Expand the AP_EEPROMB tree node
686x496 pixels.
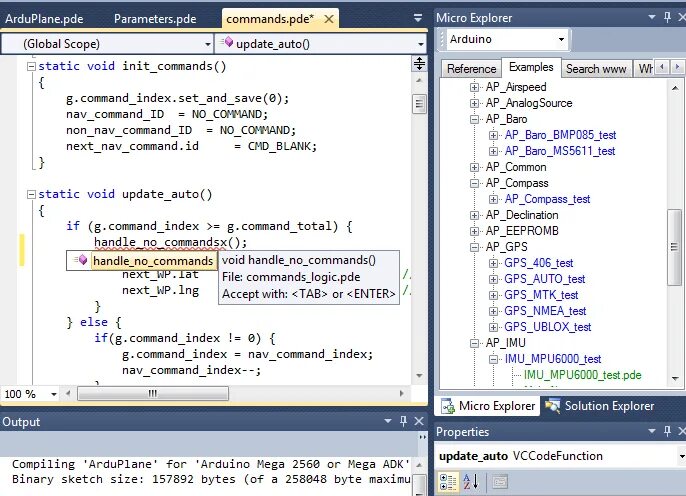[474, 231]
